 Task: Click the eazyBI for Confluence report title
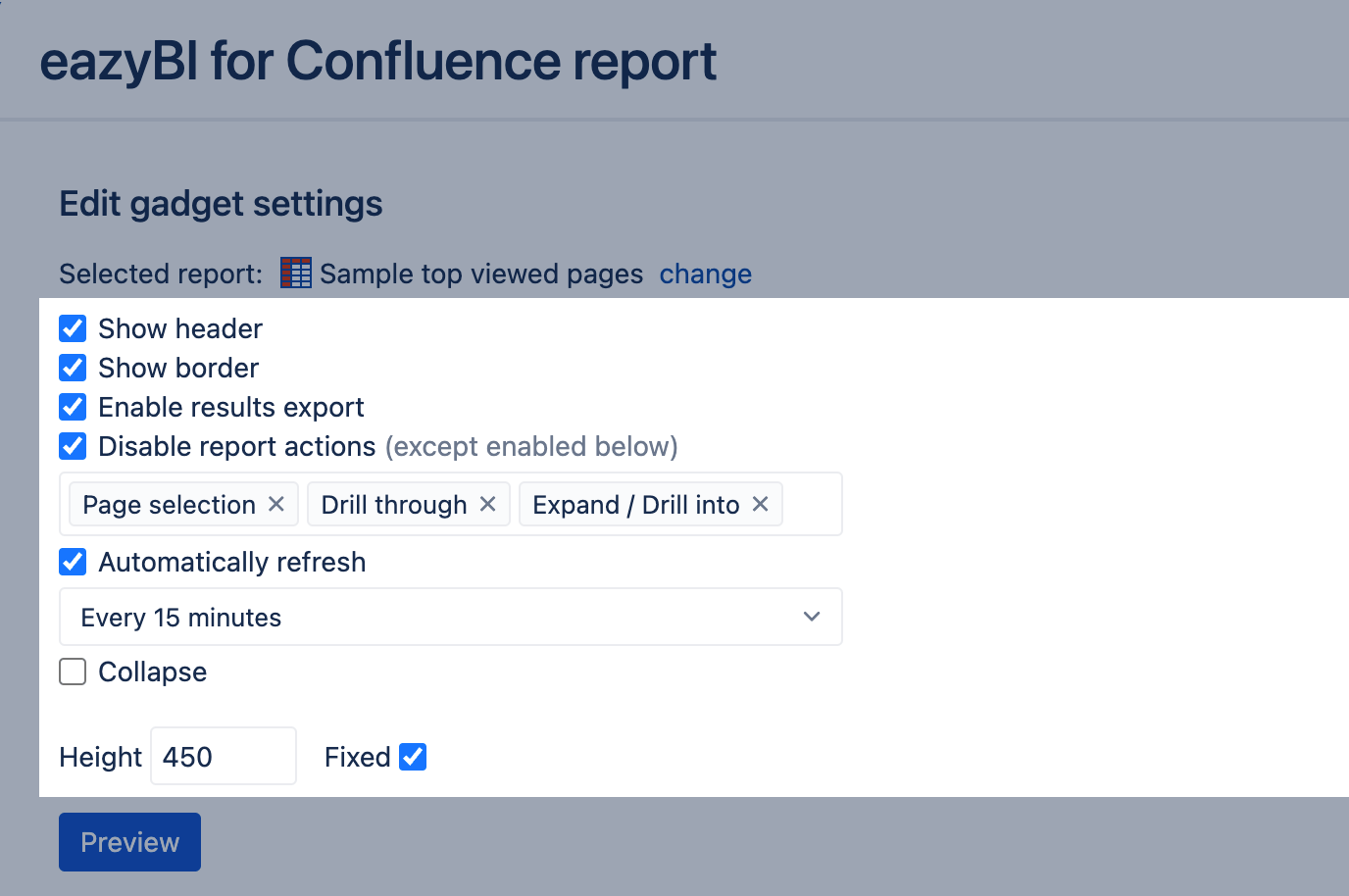tap(377, 61)
